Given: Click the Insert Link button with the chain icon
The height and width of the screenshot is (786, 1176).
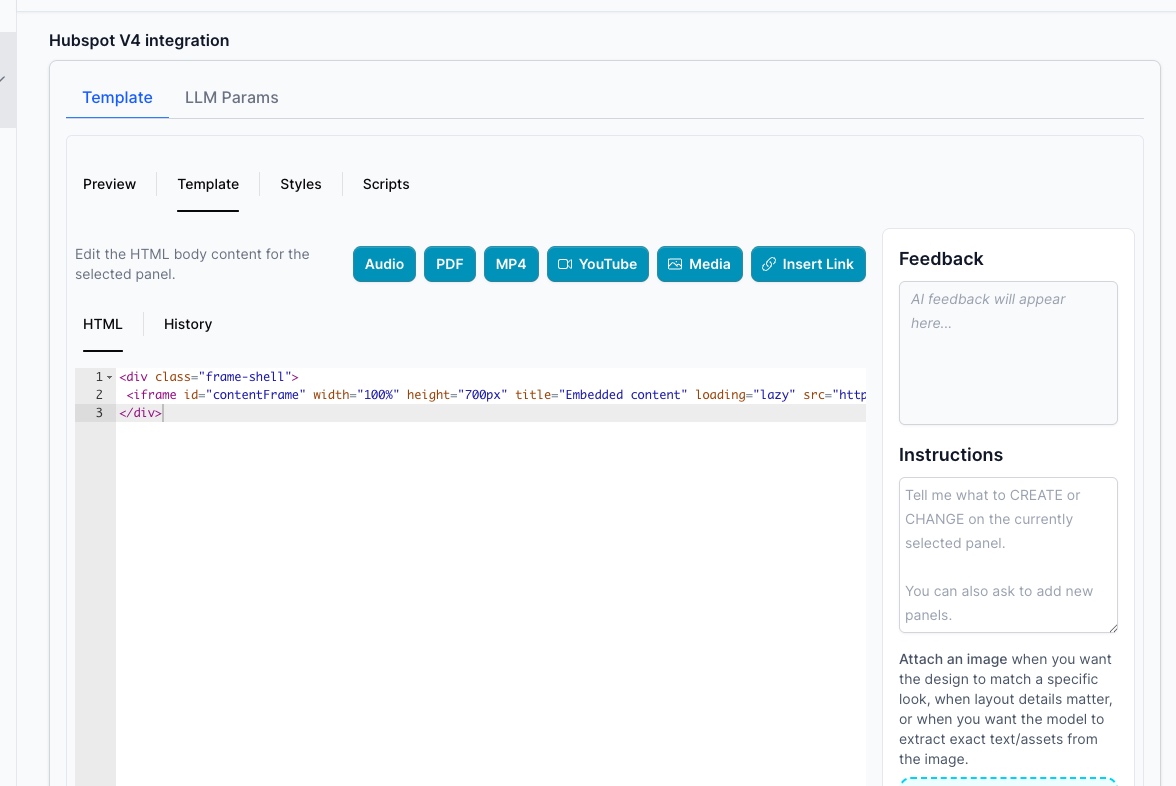Looking at the screenshot, I should point(808,264).
